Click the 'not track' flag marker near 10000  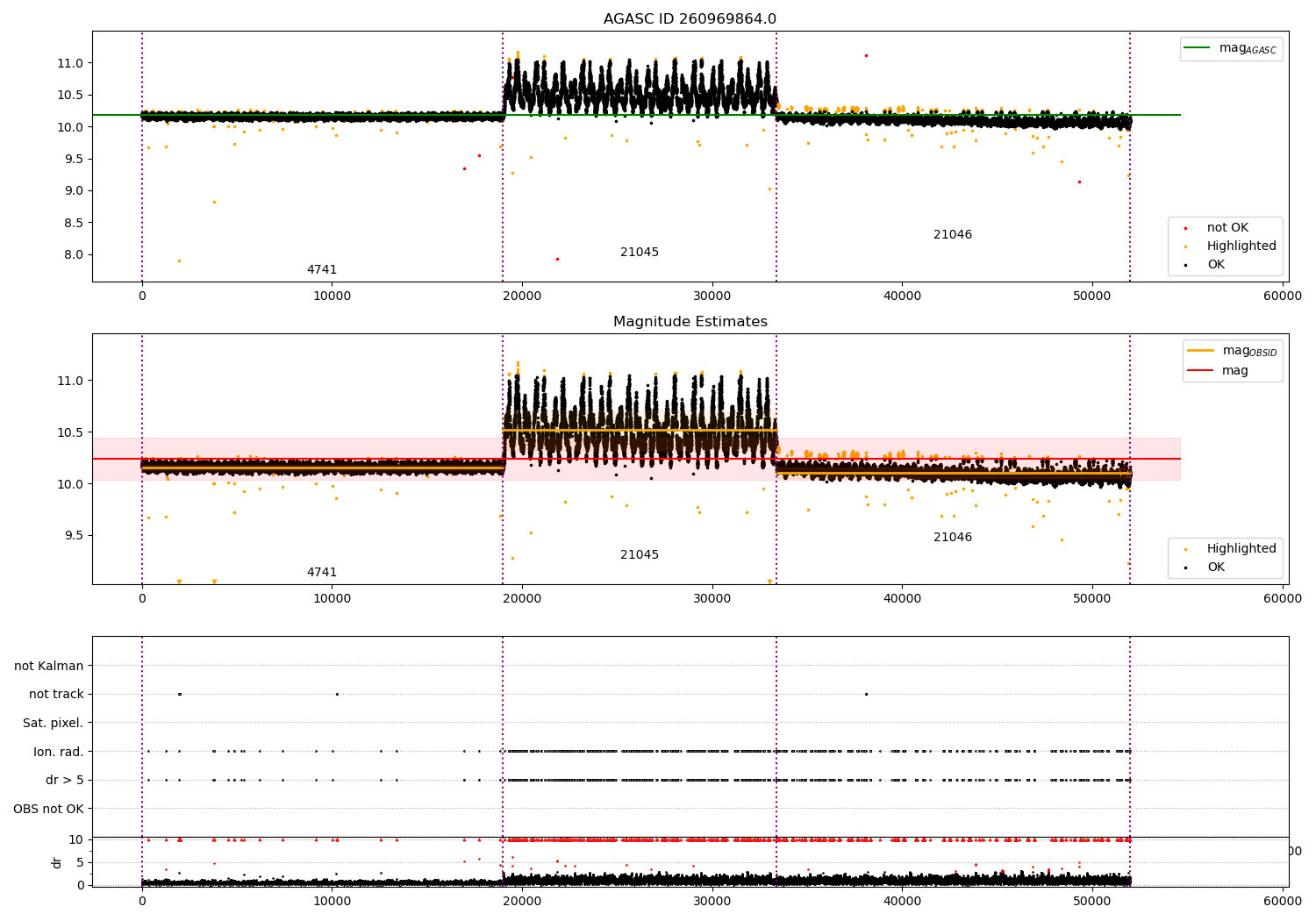(337, 694)
